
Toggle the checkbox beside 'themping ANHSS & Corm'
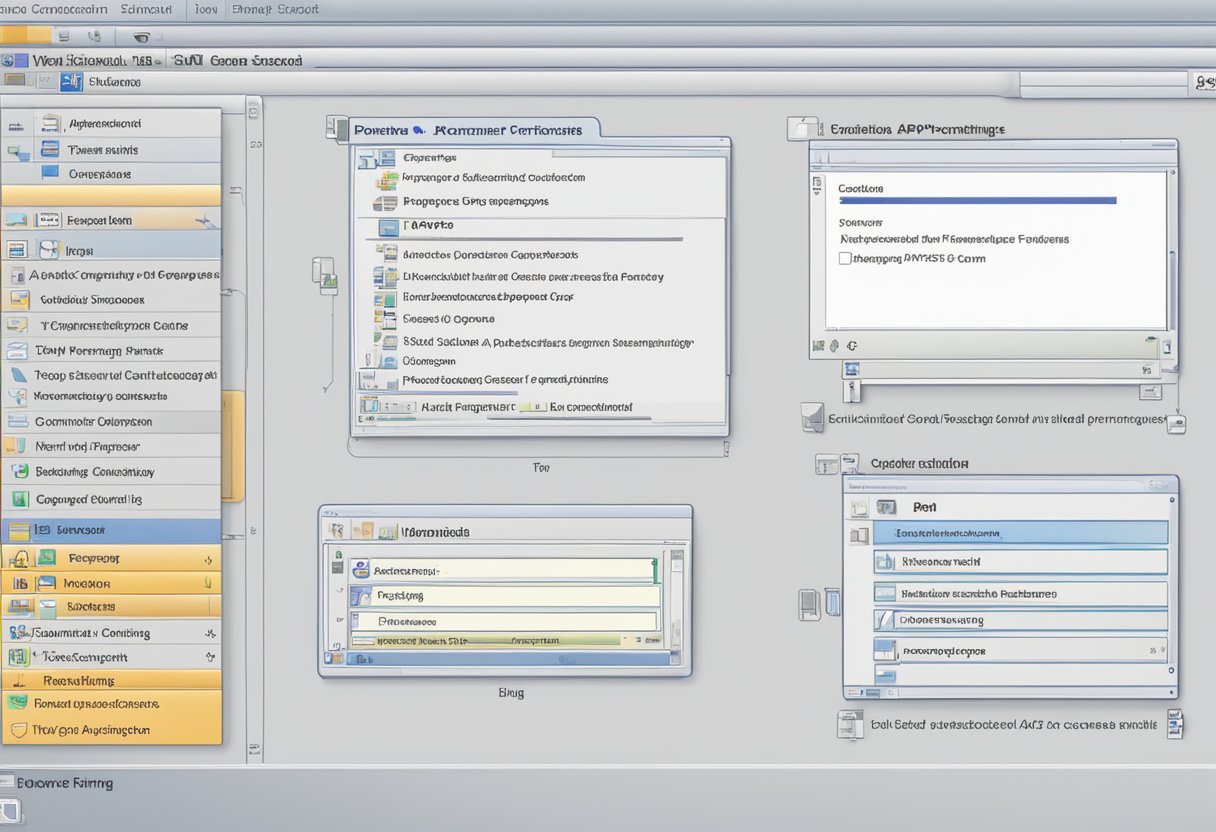pyautogui.click(x=845, y=258)
